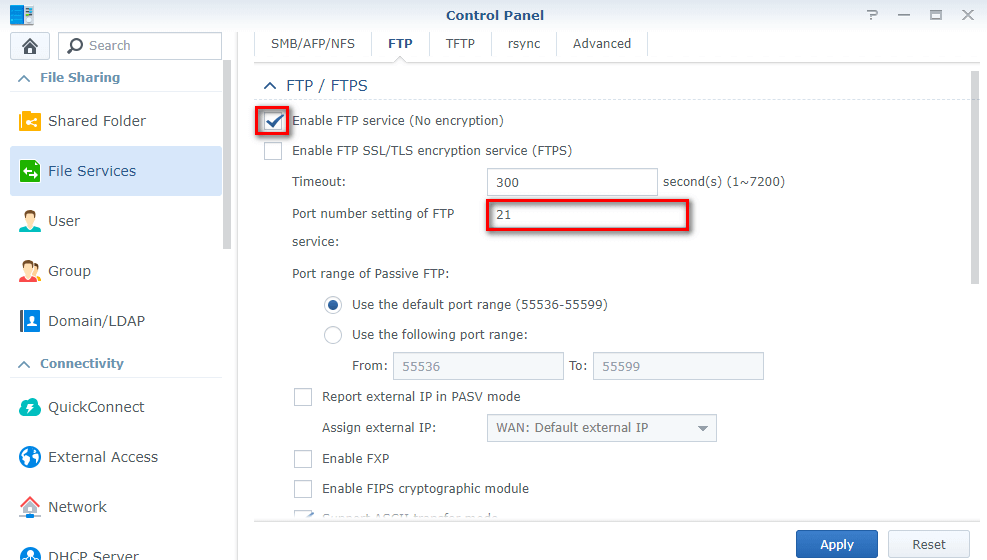This screenshot has height=560, width=987.
Task: Open the User icon in sidebar
Action: point(30,221)
